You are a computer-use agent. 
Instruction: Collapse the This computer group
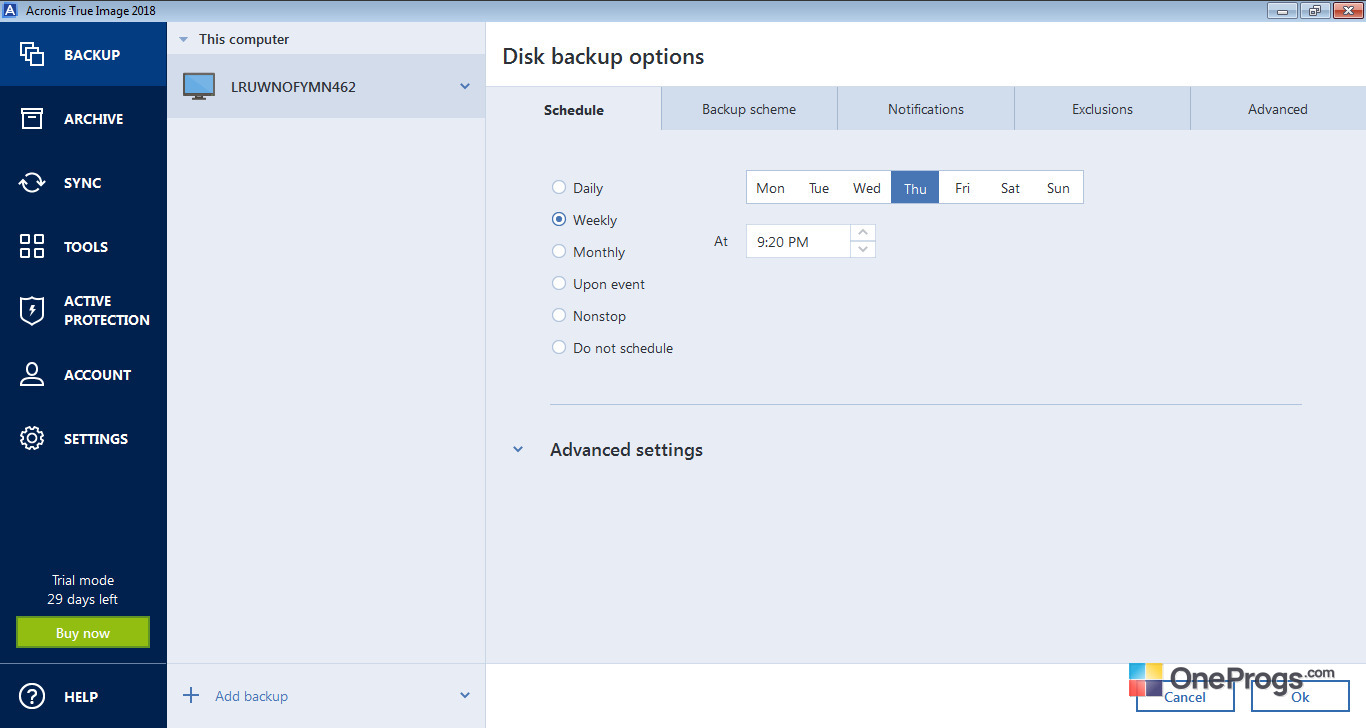[183, 40]
